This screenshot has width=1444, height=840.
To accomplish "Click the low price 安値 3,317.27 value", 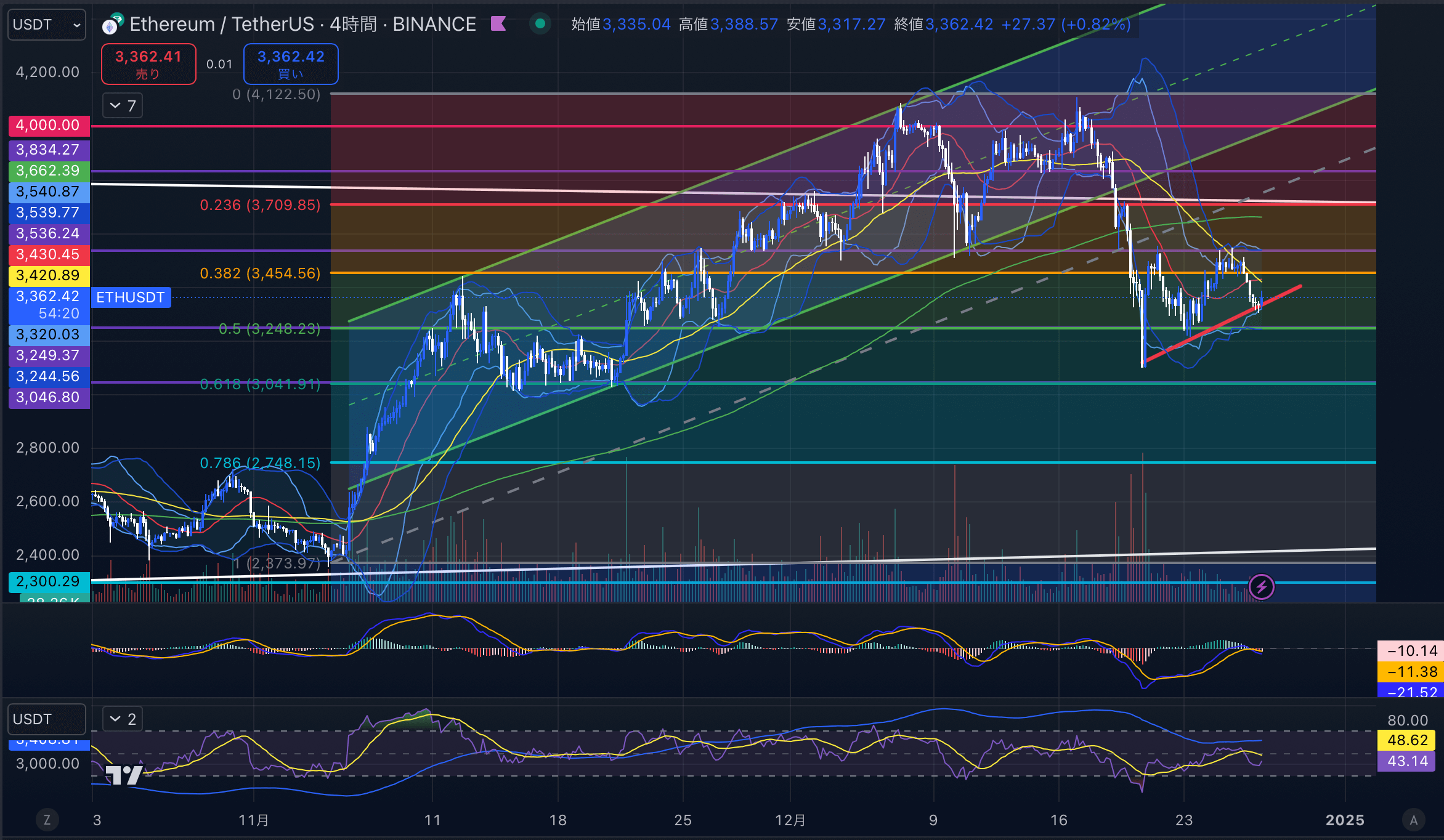I will (x=851, y=24).
